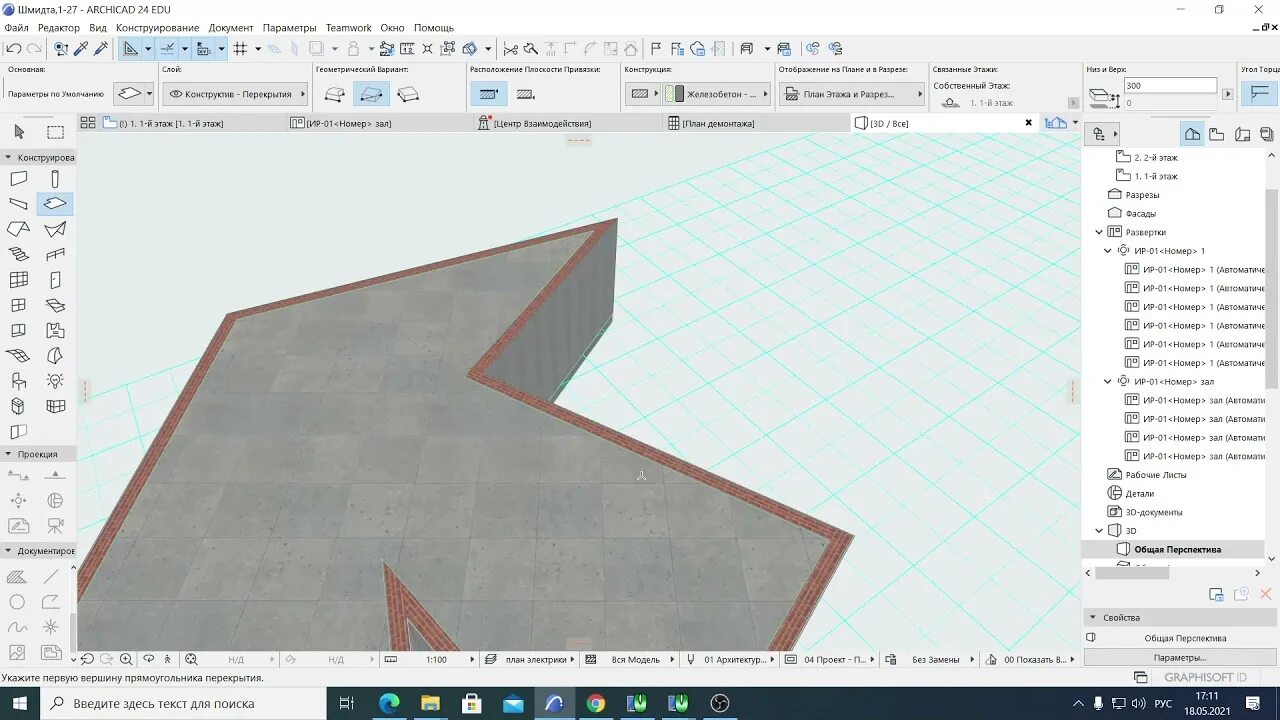Select the Roof tool
The image size is (1280, 720).
18,229
